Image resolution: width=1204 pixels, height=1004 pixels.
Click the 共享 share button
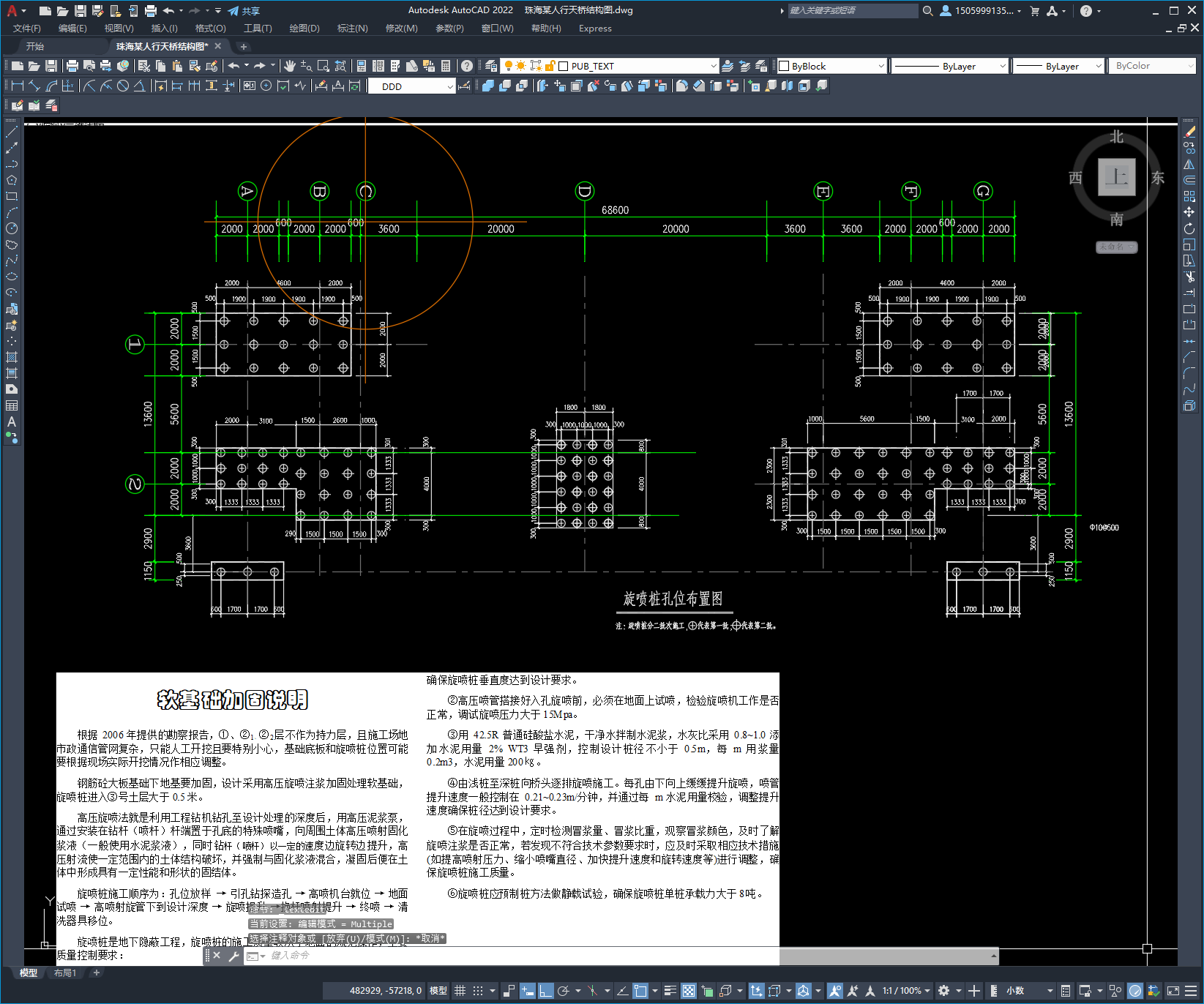(244, 11)
